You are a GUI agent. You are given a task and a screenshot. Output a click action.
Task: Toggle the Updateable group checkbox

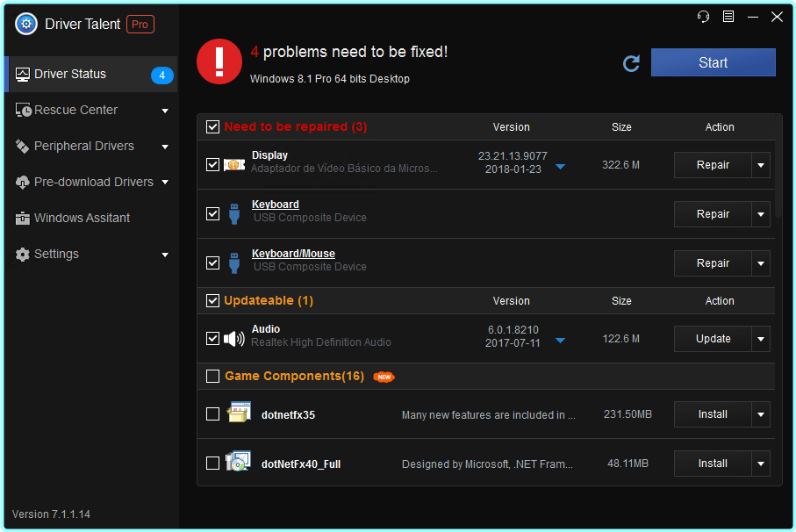coord(213,301)
